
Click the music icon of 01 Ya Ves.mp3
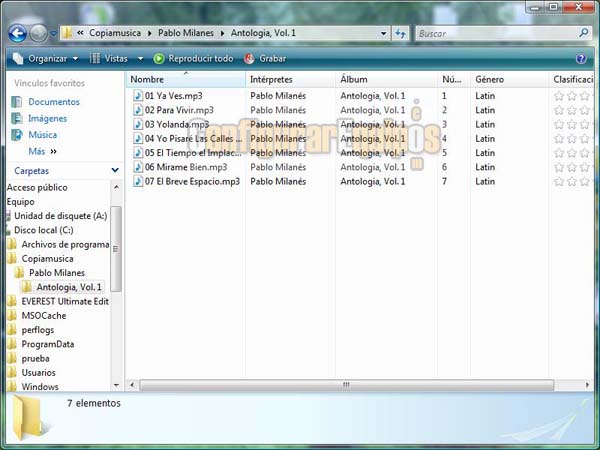click(138, 96)
